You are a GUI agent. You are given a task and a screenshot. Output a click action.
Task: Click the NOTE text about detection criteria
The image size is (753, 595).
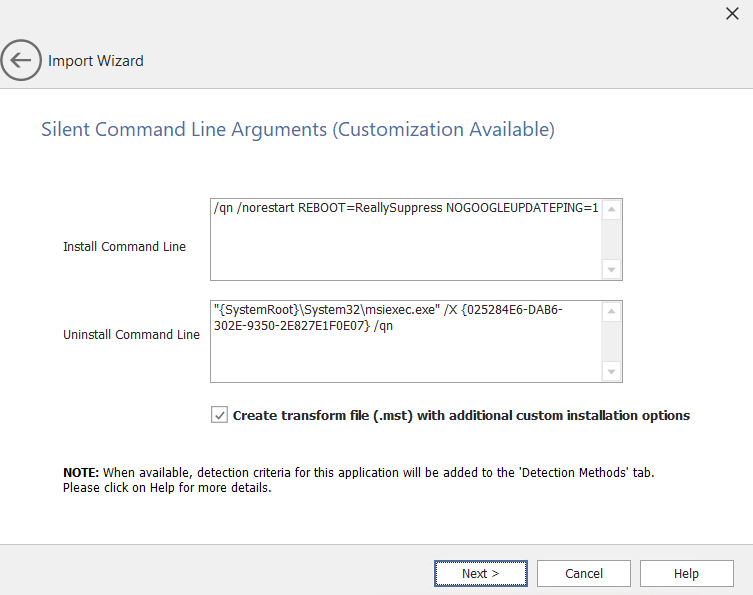pos(360,480)
